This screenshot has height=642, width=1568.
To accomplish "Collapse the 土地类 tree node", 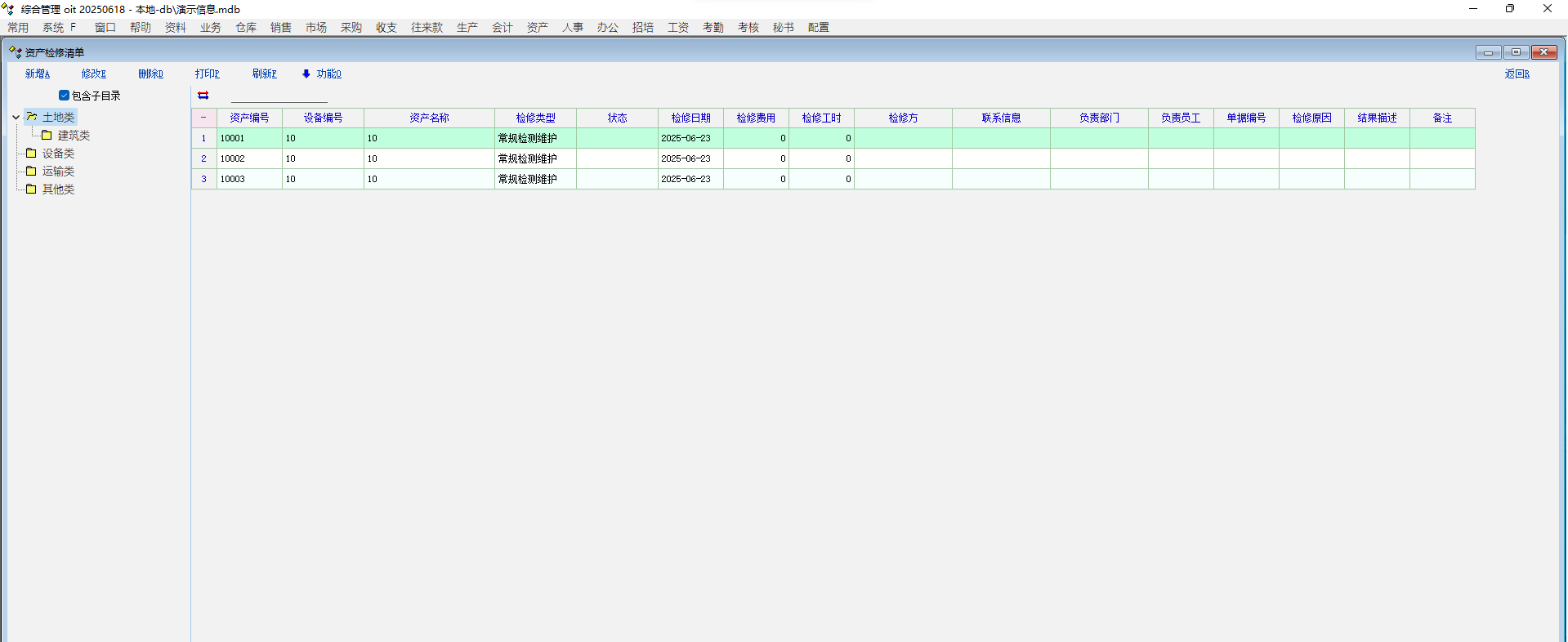I will pos(16,117).
